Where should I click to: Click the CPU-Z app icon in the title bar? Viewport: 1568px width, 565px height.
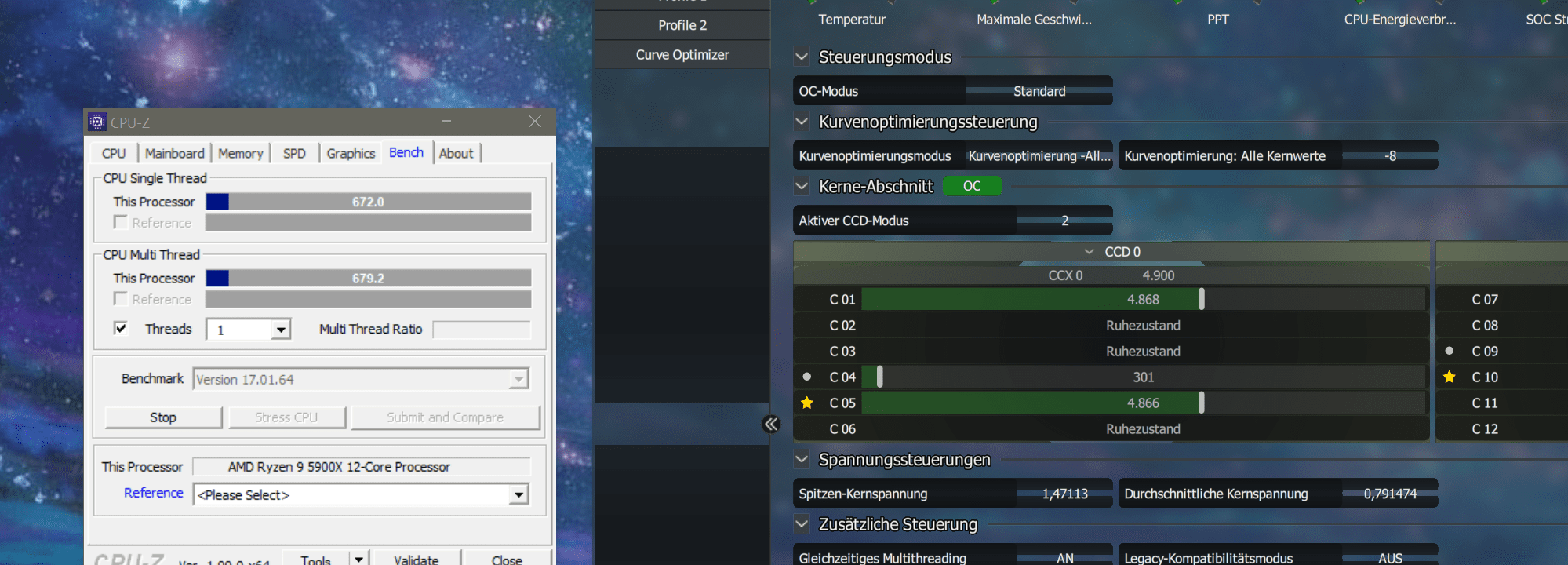[x=97, y=122]
